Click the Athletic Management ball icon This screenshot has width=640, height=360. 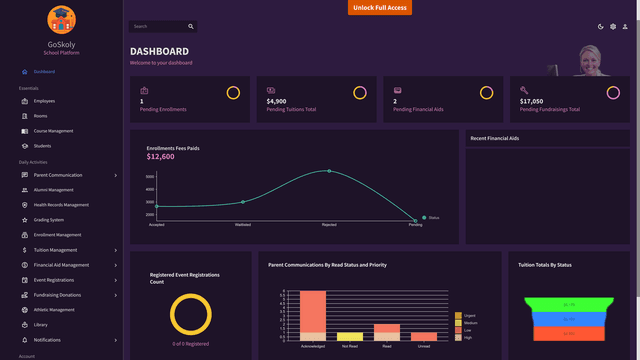coord(24,310)
